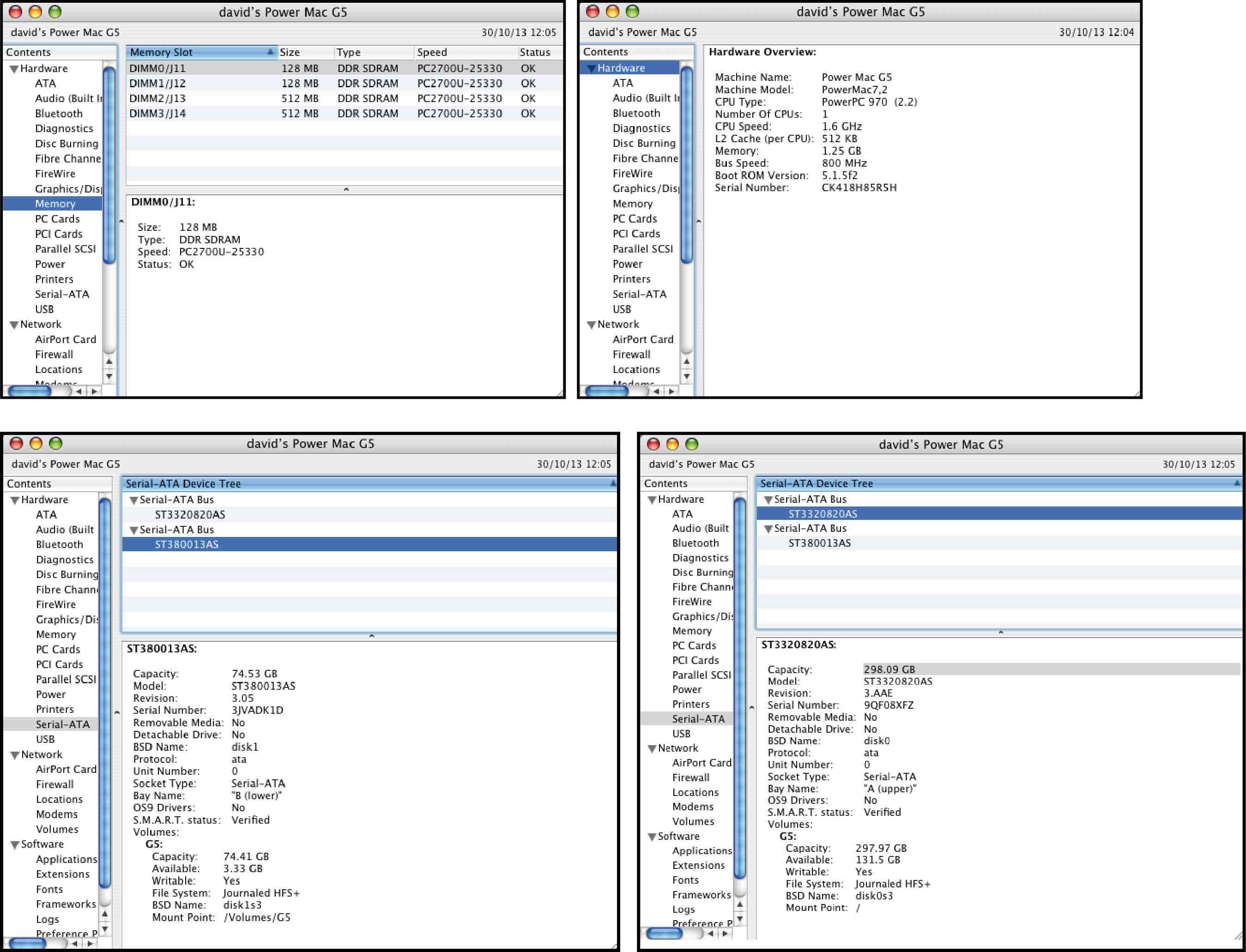Select the DIMM0/J11 memory row

pyautogui.click(x=344, y=69)
